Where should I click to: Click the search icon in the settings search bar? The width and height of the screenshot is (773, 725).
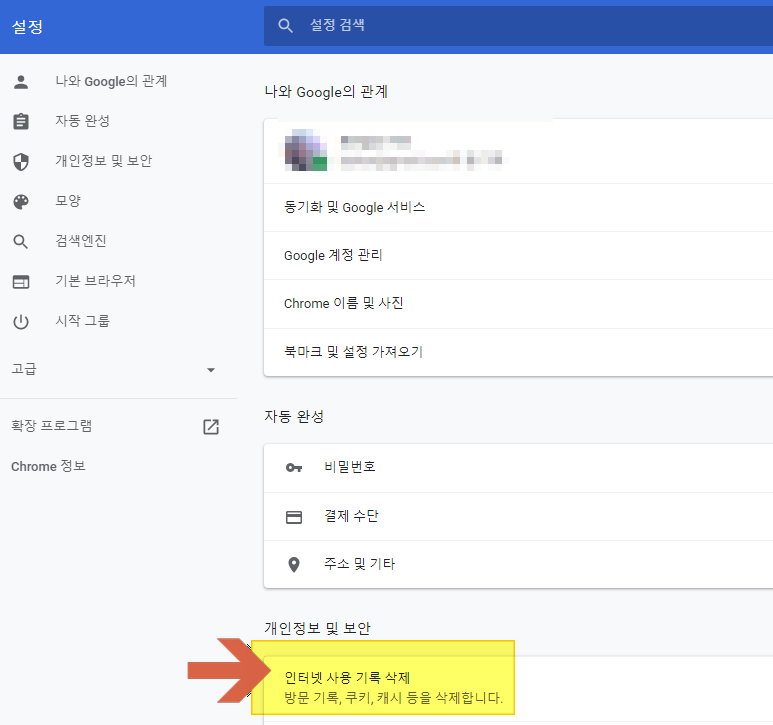click(285, 26)
